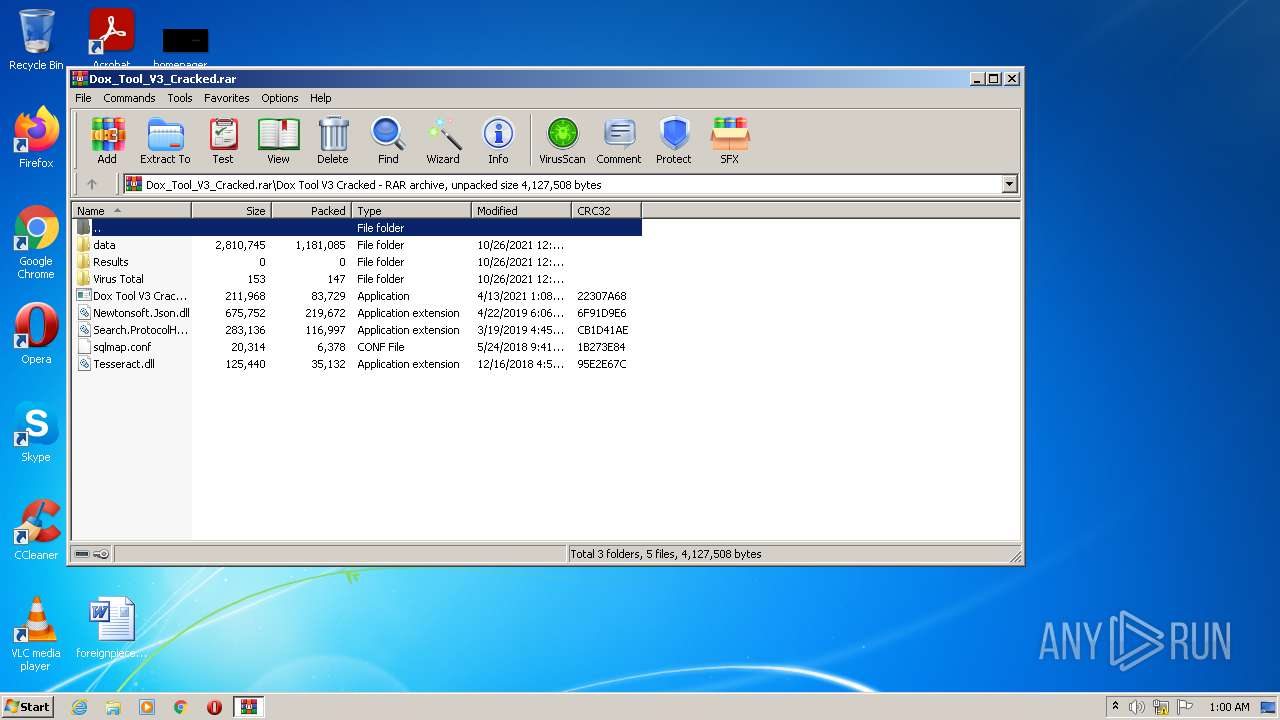Launch the Wizard tool
Image resolution: width=1280 pixels, height=720 pixels.
(443, 140)
